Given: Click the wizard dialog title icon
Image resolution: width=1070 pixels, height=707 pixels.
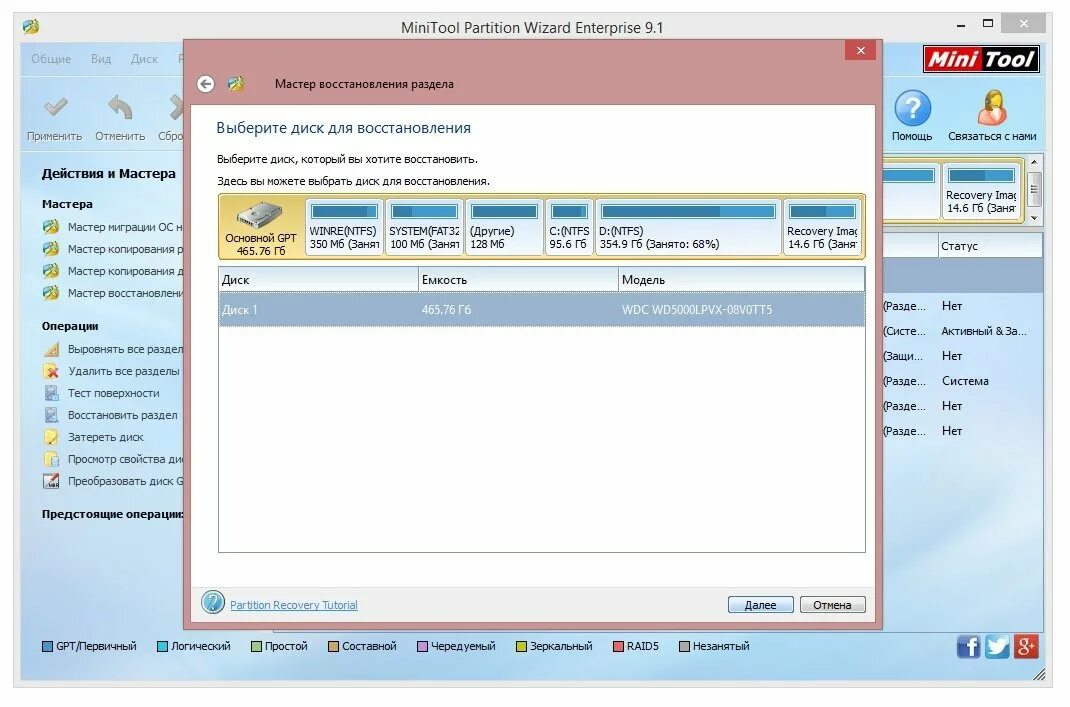Looking at the screenshot, I should click(x=236, y=84).
